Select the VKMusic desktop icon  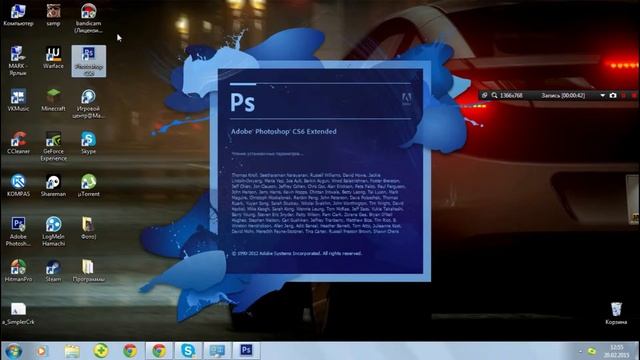[x=18, y=100]
